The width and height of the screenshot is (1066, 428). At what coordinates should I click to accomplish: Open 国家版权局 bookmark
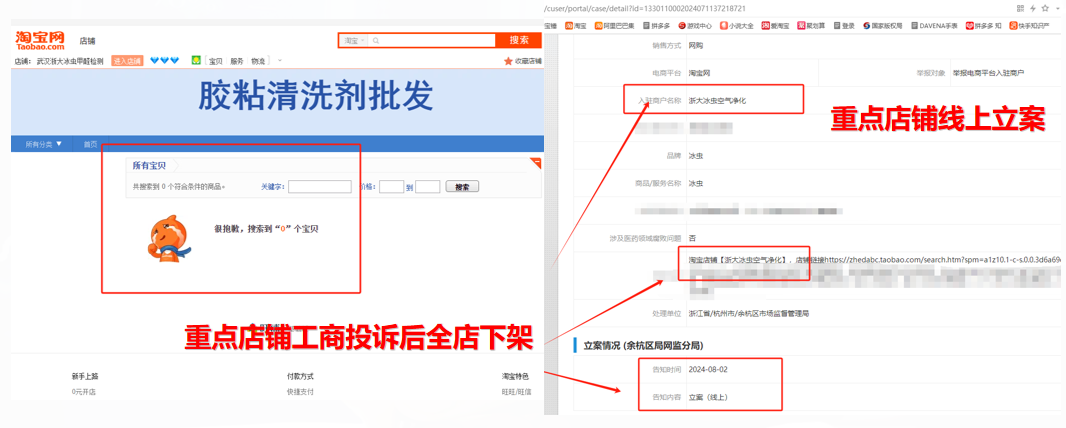point(882,26)
